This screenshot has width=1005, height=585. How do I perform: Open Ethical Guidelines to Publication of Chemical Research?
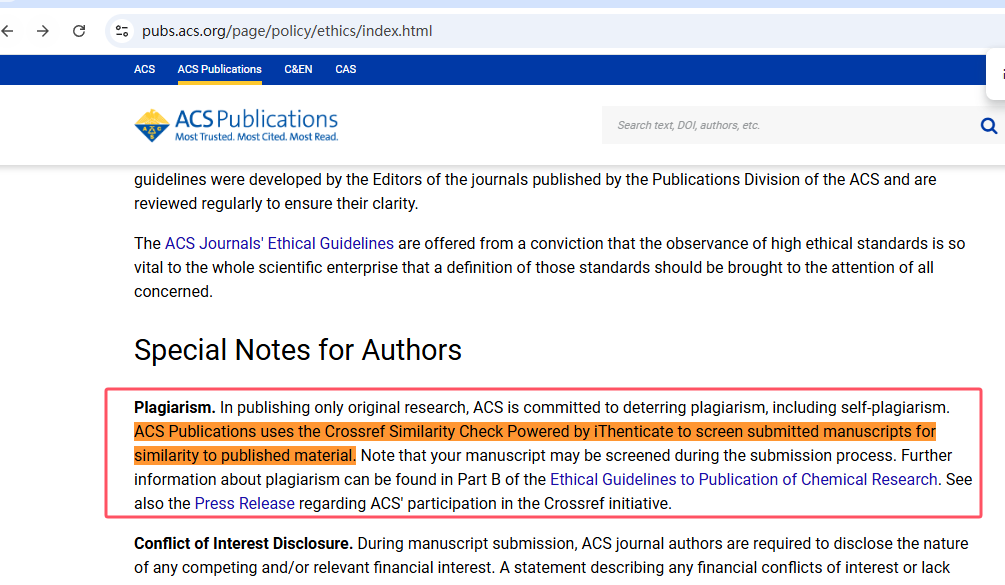pos(744,479)
